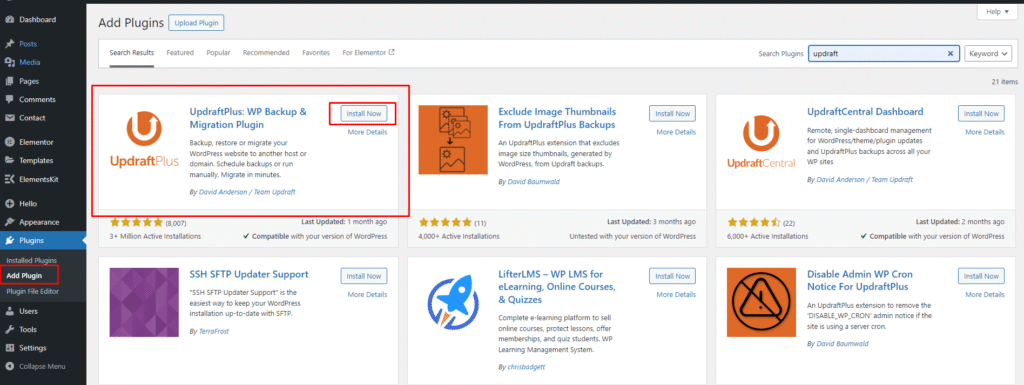Click the Pages icon in sidebar
Image resolution: width=1024 pixels, height=385 pixels.
pyautogui.click(x=9, y=82)
